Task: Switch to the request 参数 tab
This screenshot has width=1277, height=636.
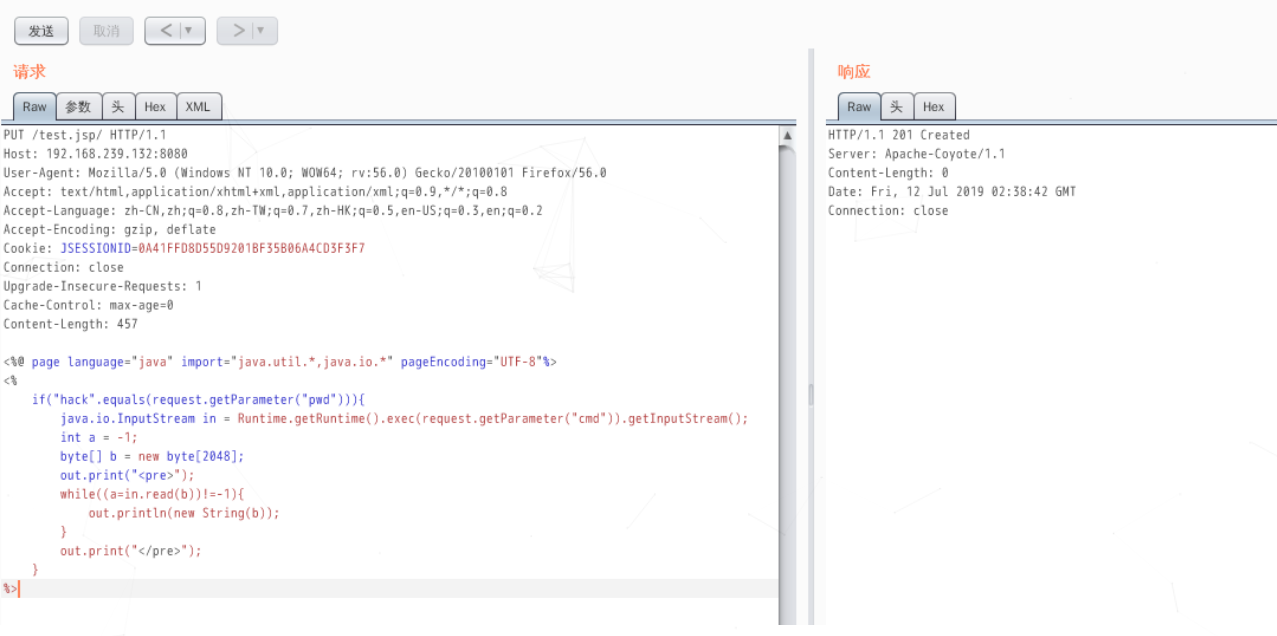Action: pos(78,107)
